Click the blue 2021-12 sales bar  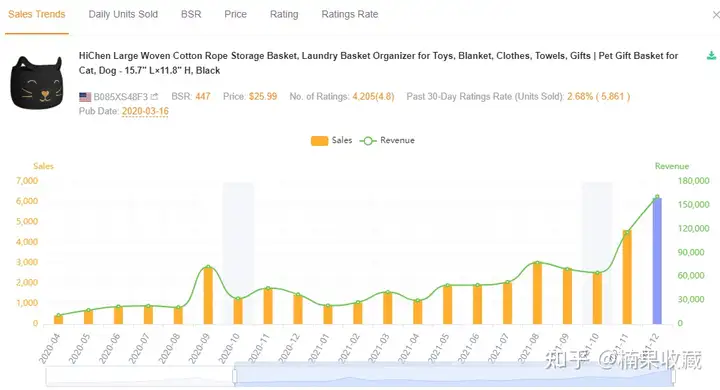point(657,261)
